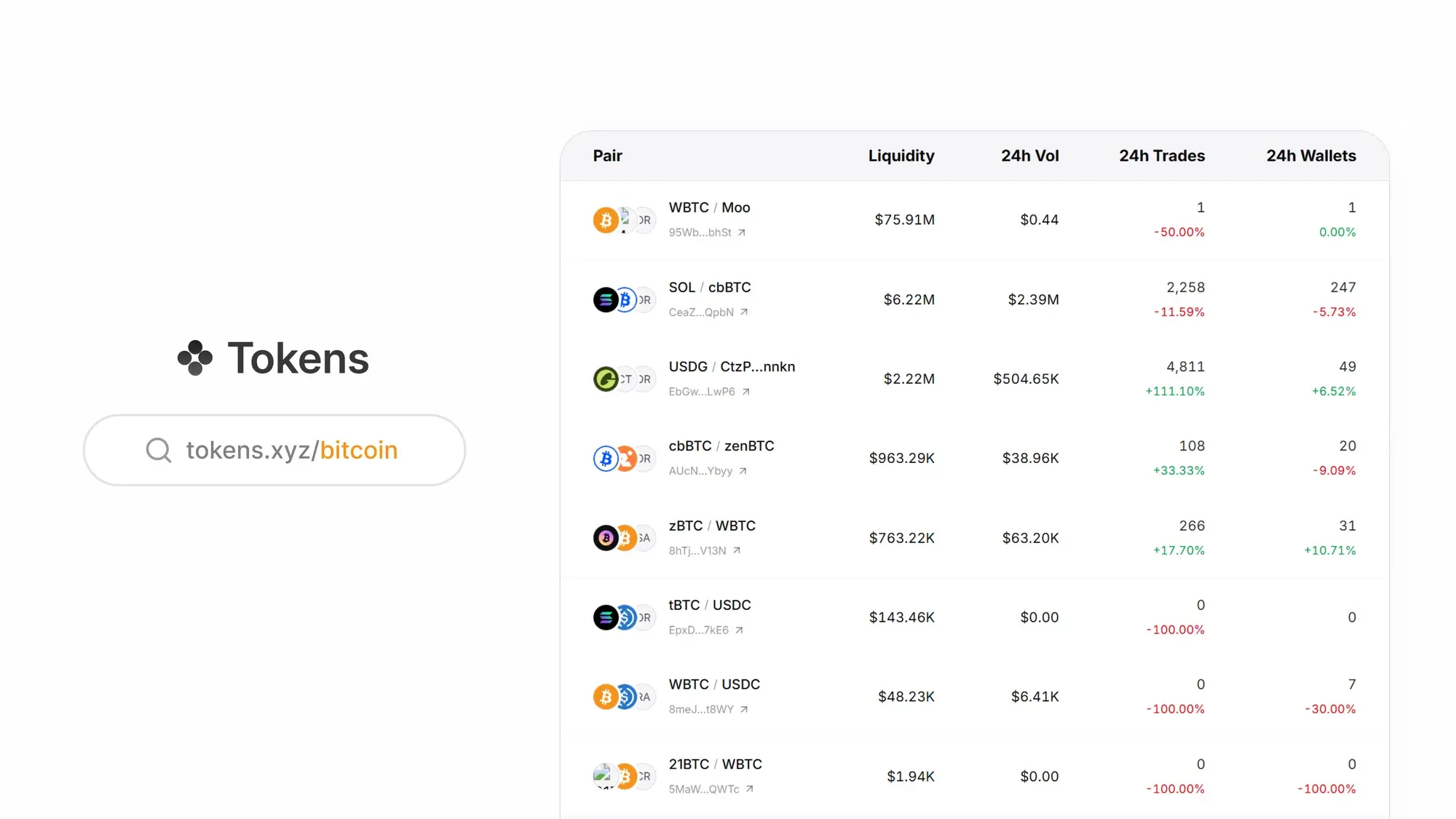Open external link arrow beside 8meJ...t8WY

pos(744,710)
